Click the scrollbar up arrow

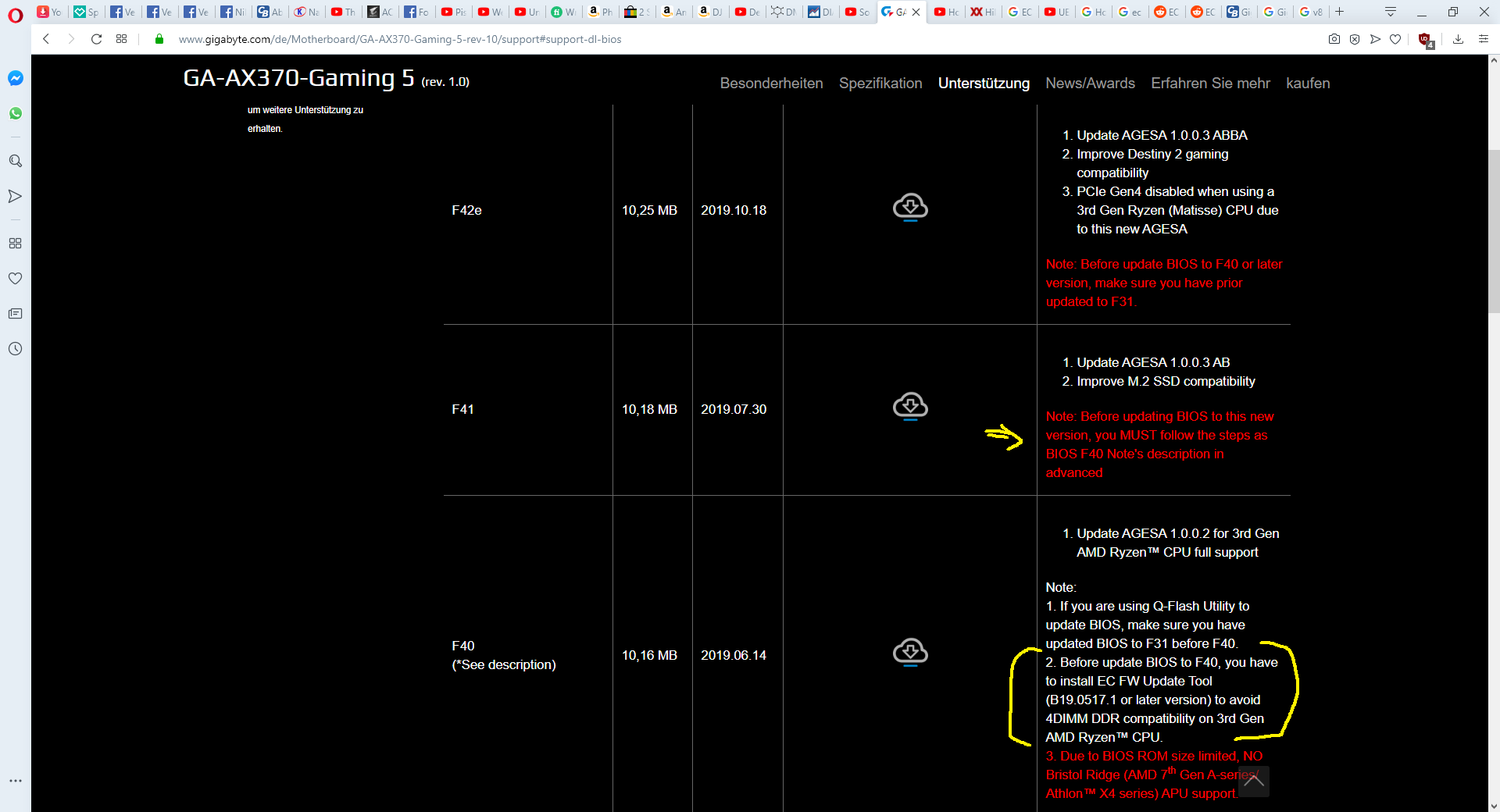(x=1494, y=61)
